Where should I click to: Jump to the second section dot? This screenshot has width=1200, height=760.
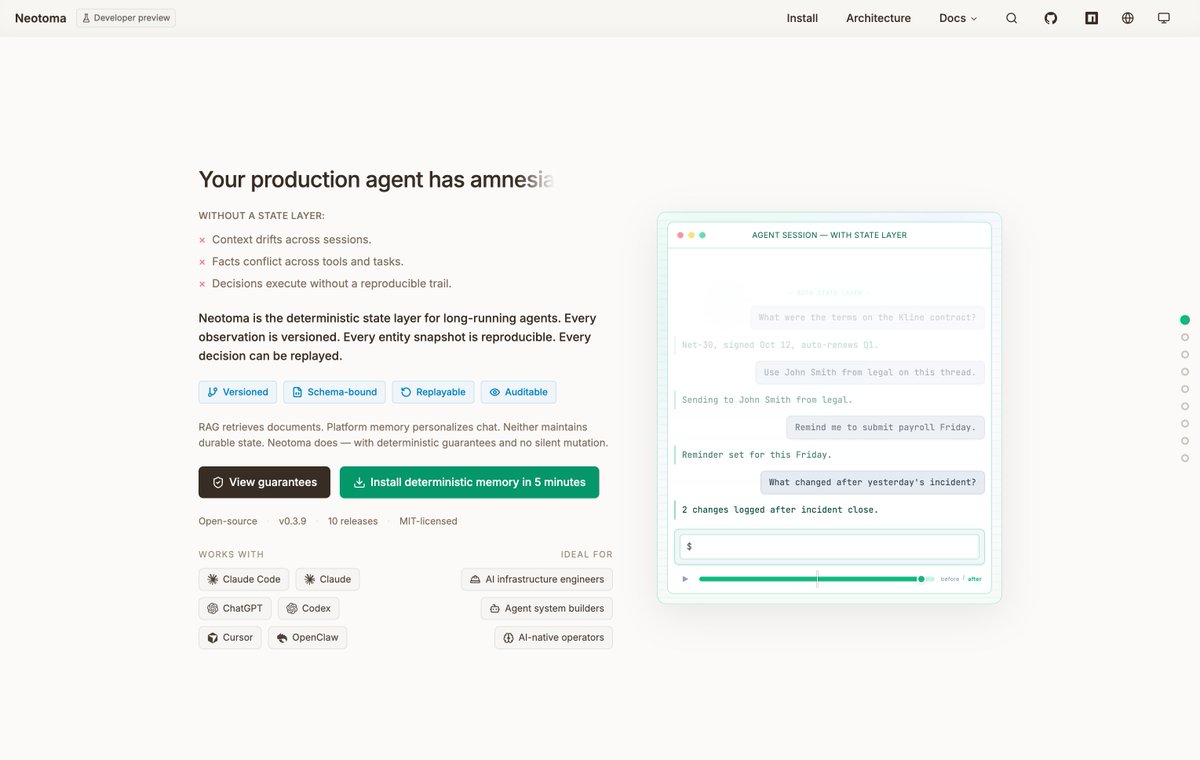point(1185,337)
